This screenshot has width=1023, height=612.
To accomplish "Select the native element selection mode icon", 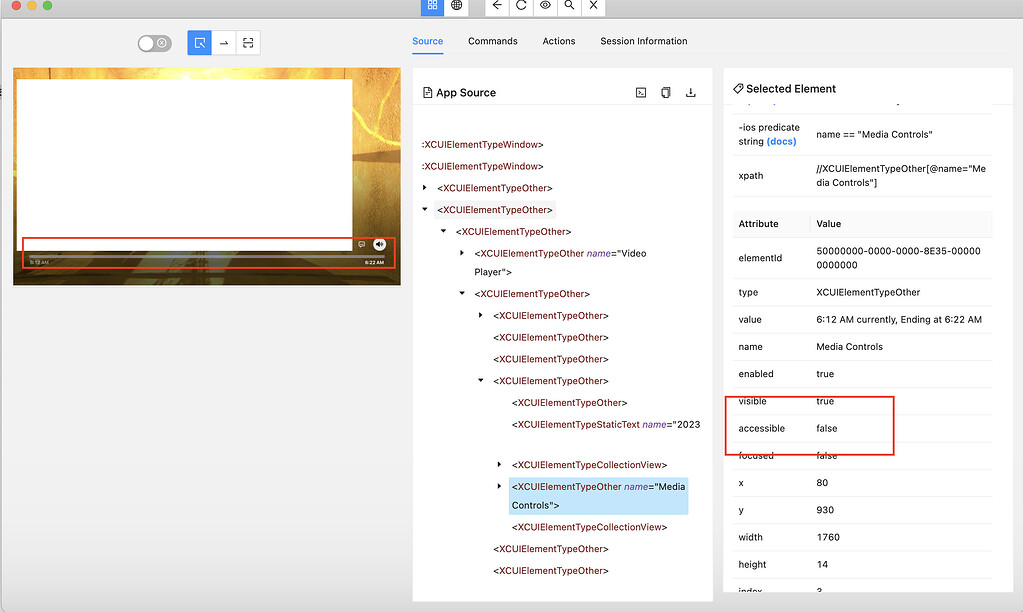I will click(x=197, y=42).
